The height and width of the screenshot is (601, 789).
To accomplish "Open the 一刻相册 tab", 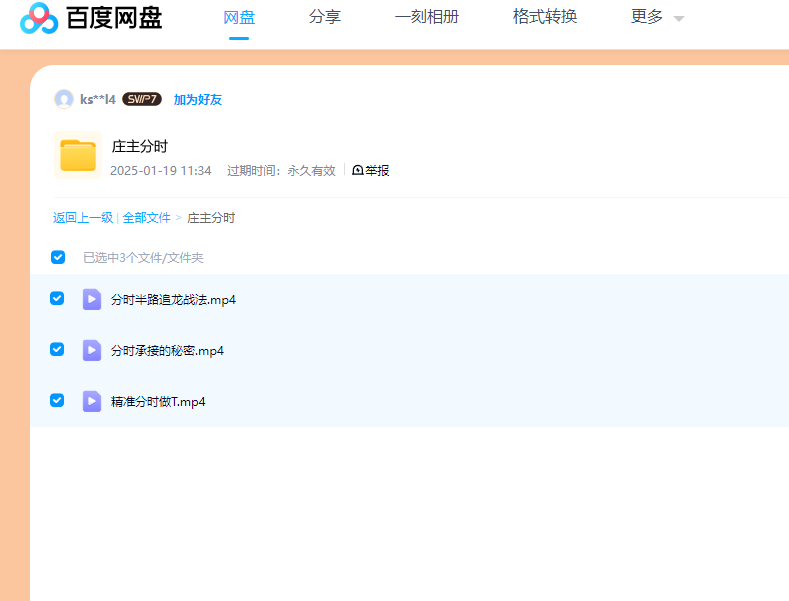I will coord(427,17).
